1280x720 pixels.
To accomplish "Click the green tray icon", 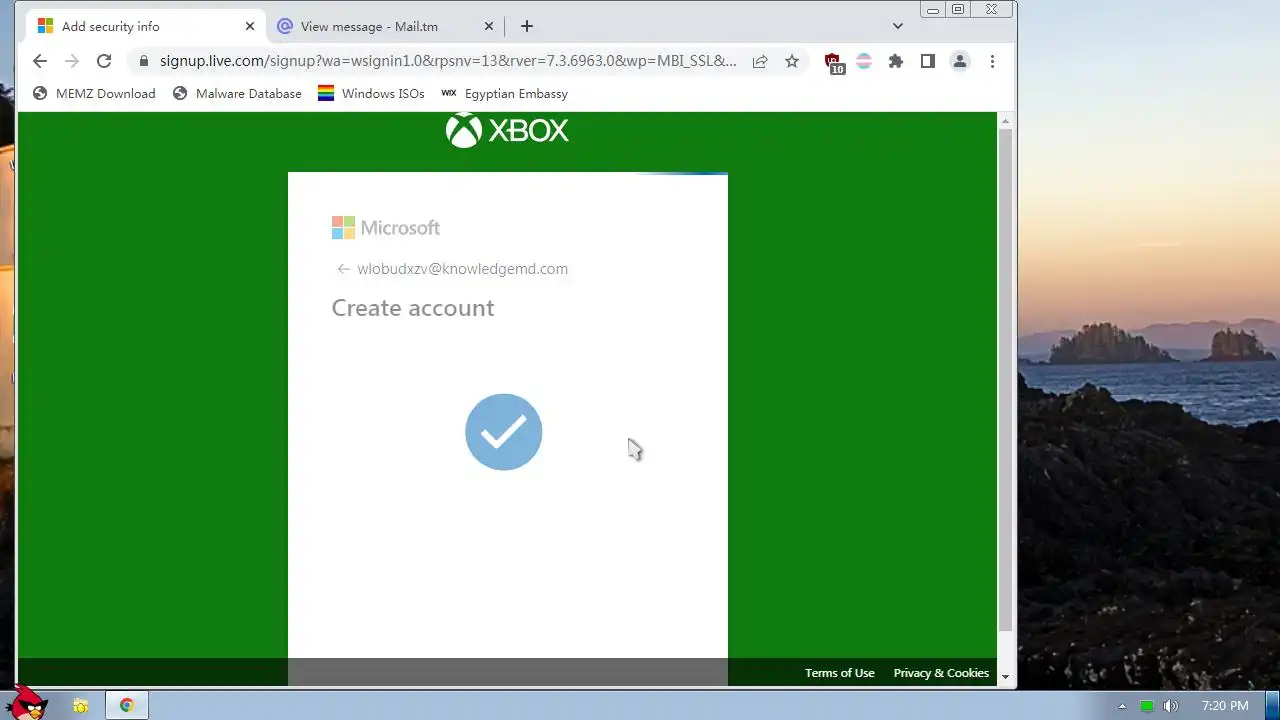I will tap(1147, 706).
